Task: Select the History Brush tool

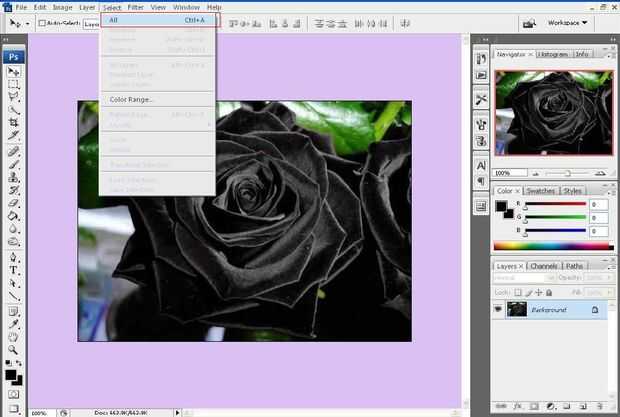Action: [x=13, y=190]
